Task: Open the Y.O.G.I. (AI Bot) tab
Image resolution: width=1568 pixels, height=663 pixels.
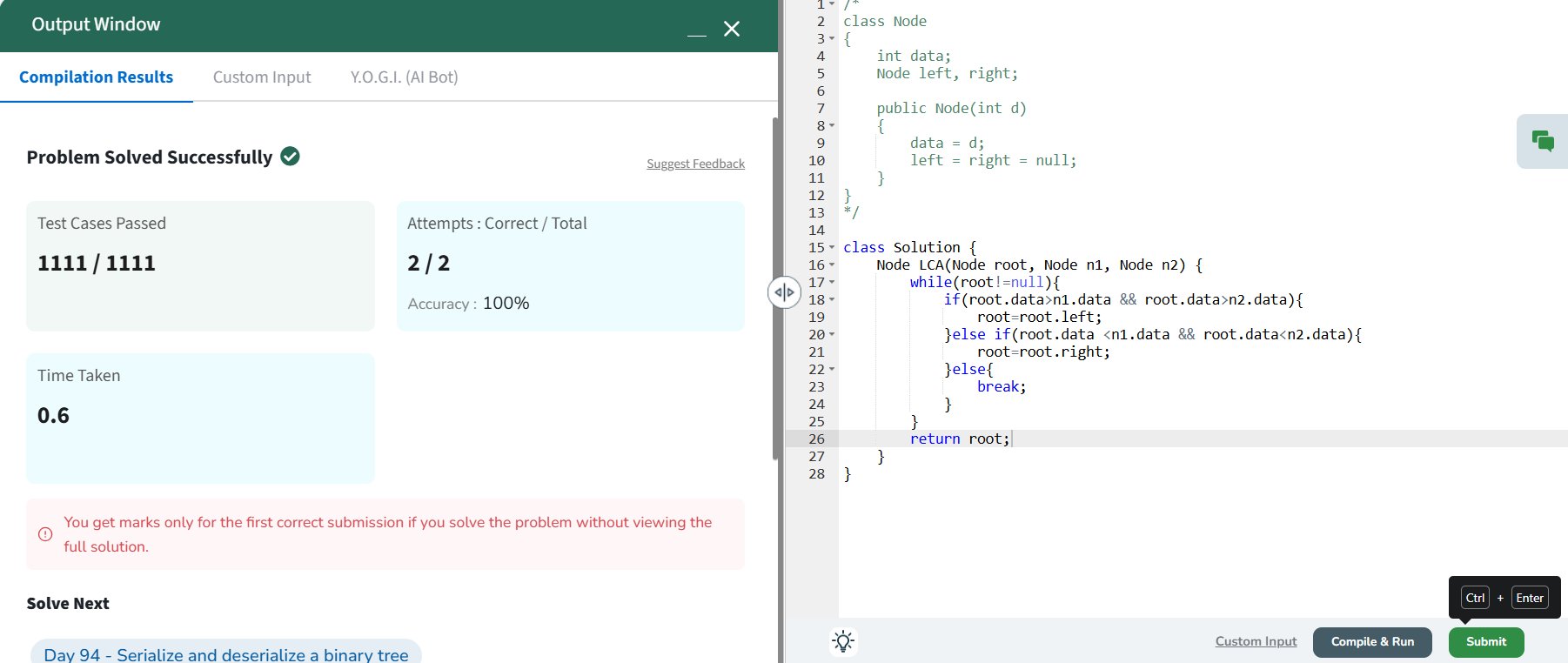Action: coord(404,77)
